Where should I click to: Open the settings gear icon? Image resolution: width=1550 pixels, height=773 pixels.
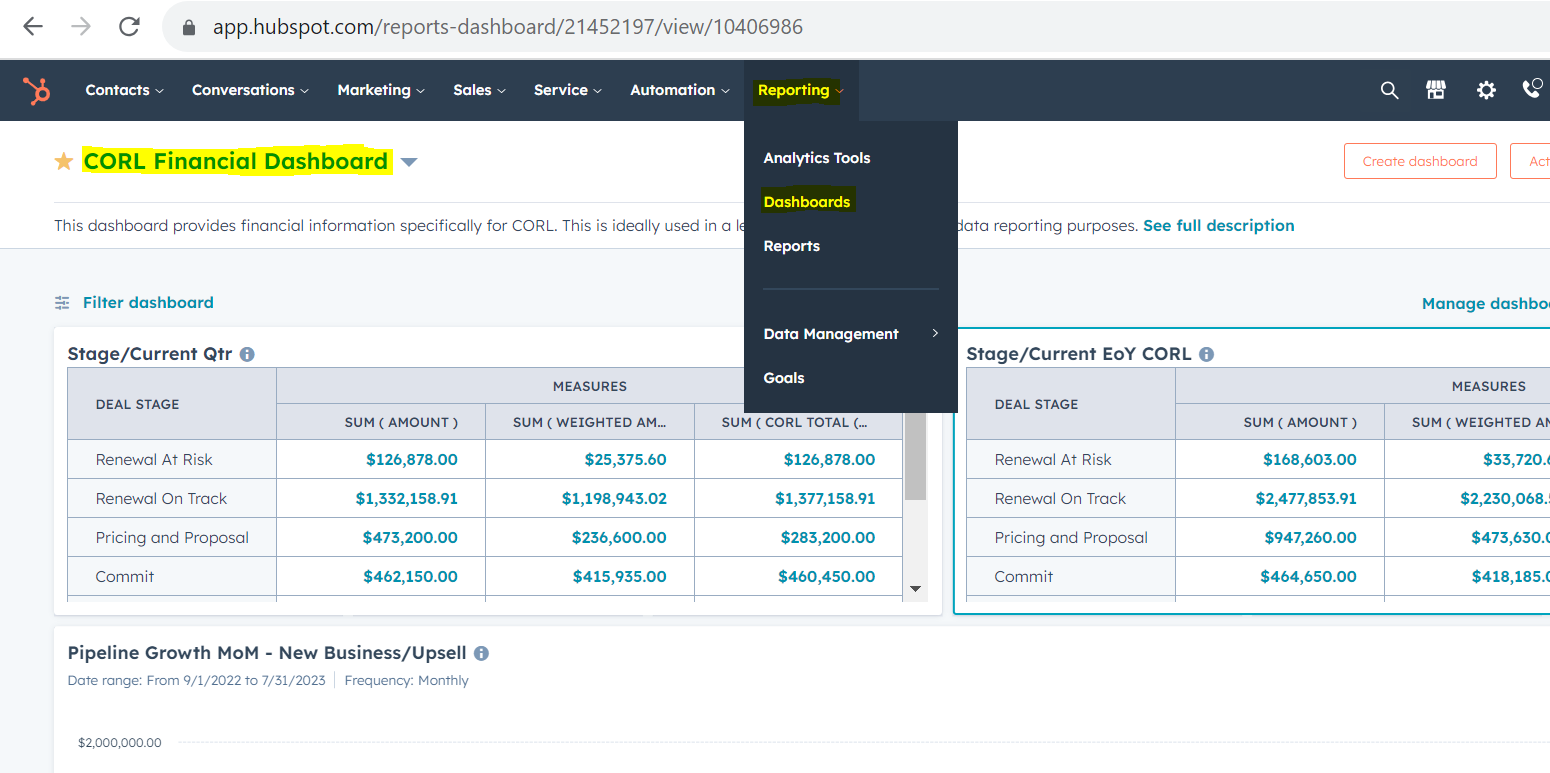[x=1486, y=90]
